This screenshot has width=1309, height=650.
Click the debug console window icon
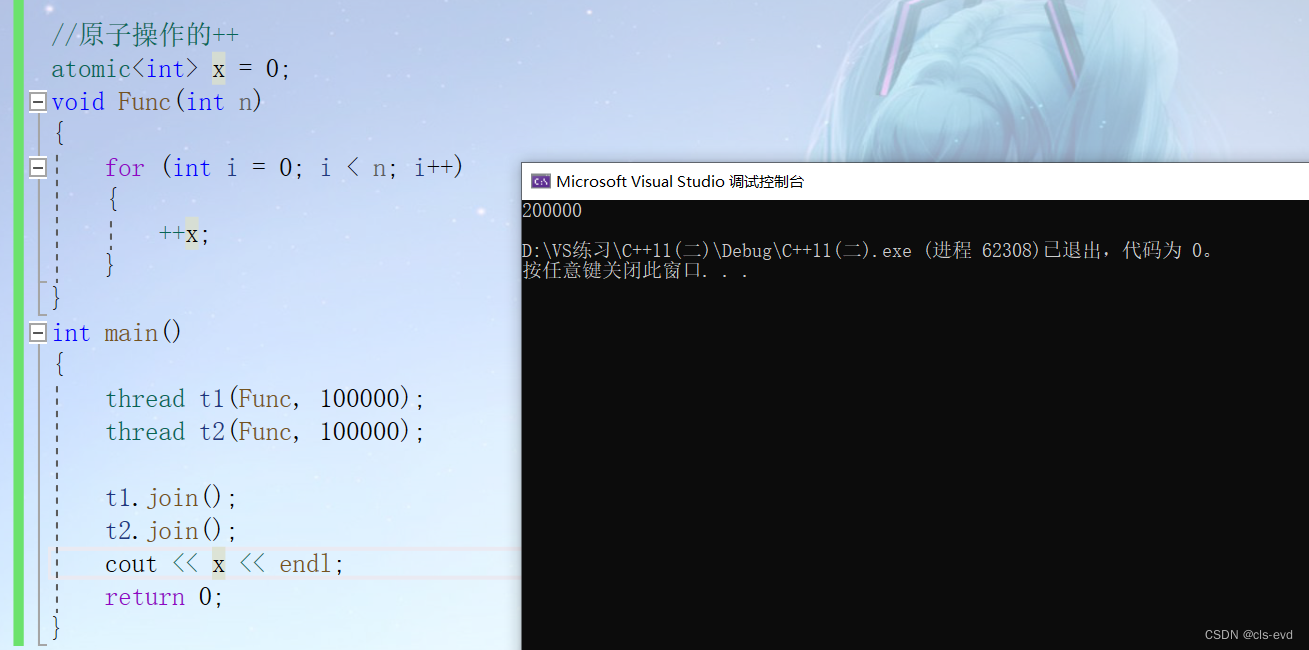[x=540, y=181]
